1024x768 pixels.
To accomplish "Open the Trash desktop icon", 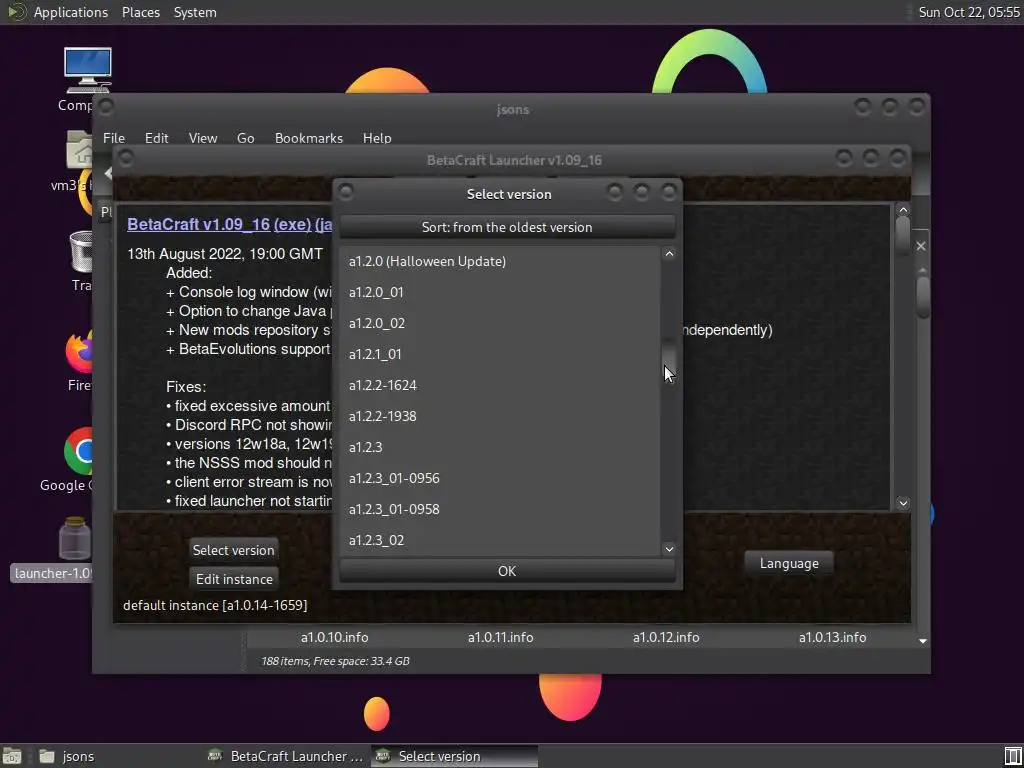I will 82,252.
